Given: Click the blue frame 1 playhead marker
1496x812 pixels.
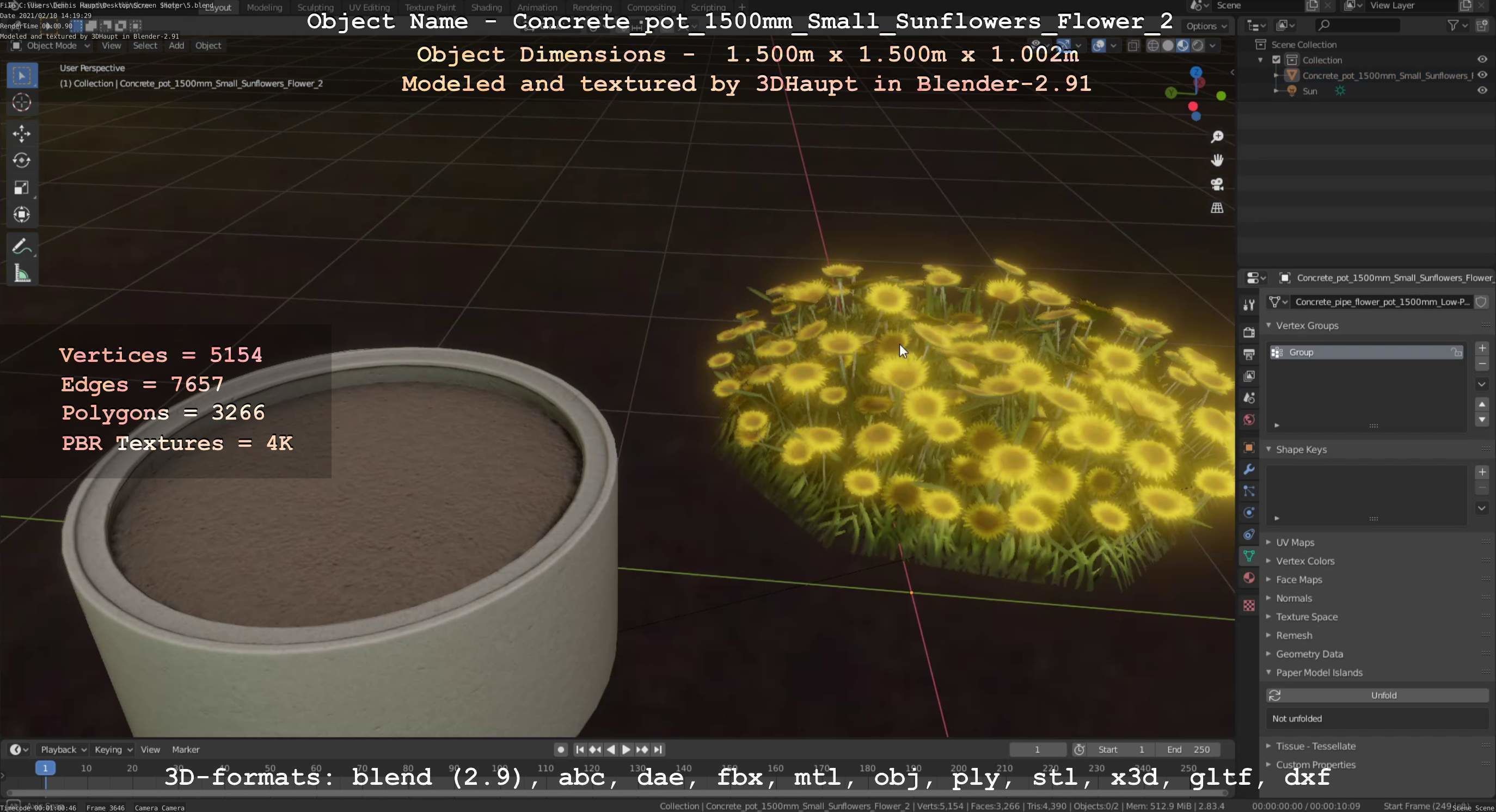Looking at the screenshot, I should pyautogui.click(x=45, y=768).
